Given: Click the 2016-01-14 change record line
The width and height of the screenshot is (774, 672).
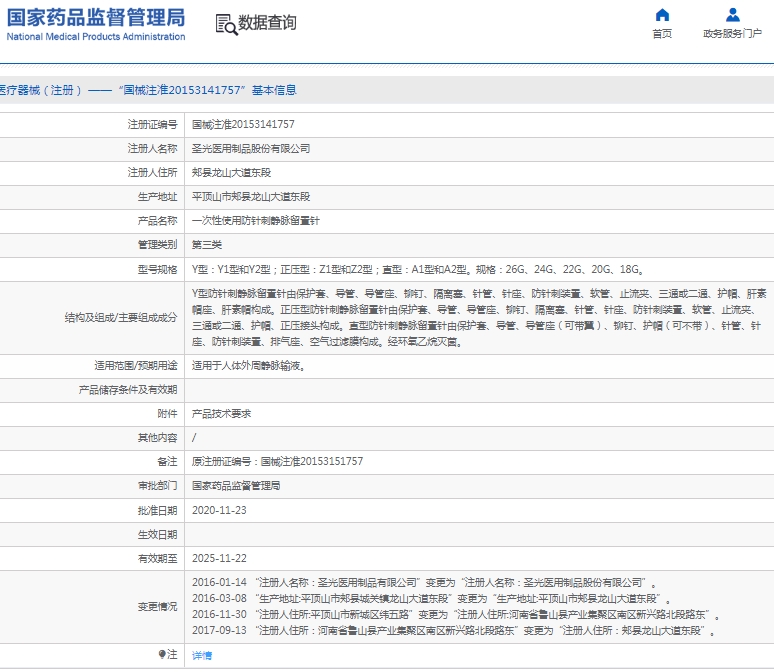Looking at the screenshot, I should [x=424, y=583].
